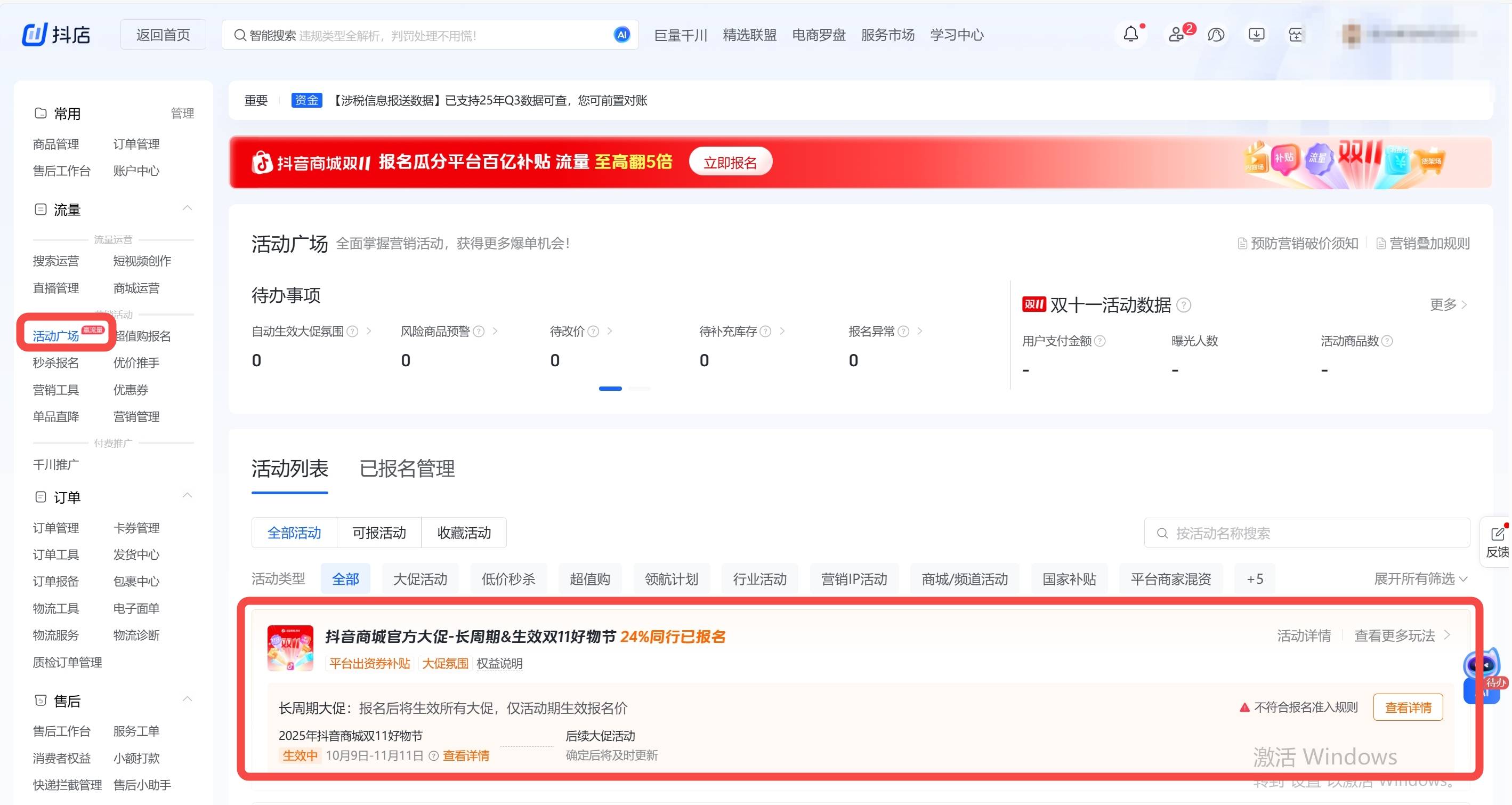Collapse the 流量 sidebar section
Screen dimensions: 1512x805
pyautogui.click(x=187, y=208)
